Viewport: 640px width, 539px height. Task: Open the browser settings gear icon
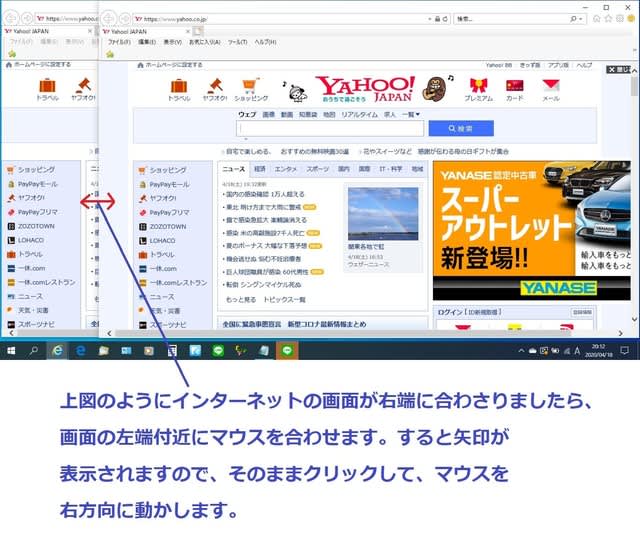coord(617,19)
